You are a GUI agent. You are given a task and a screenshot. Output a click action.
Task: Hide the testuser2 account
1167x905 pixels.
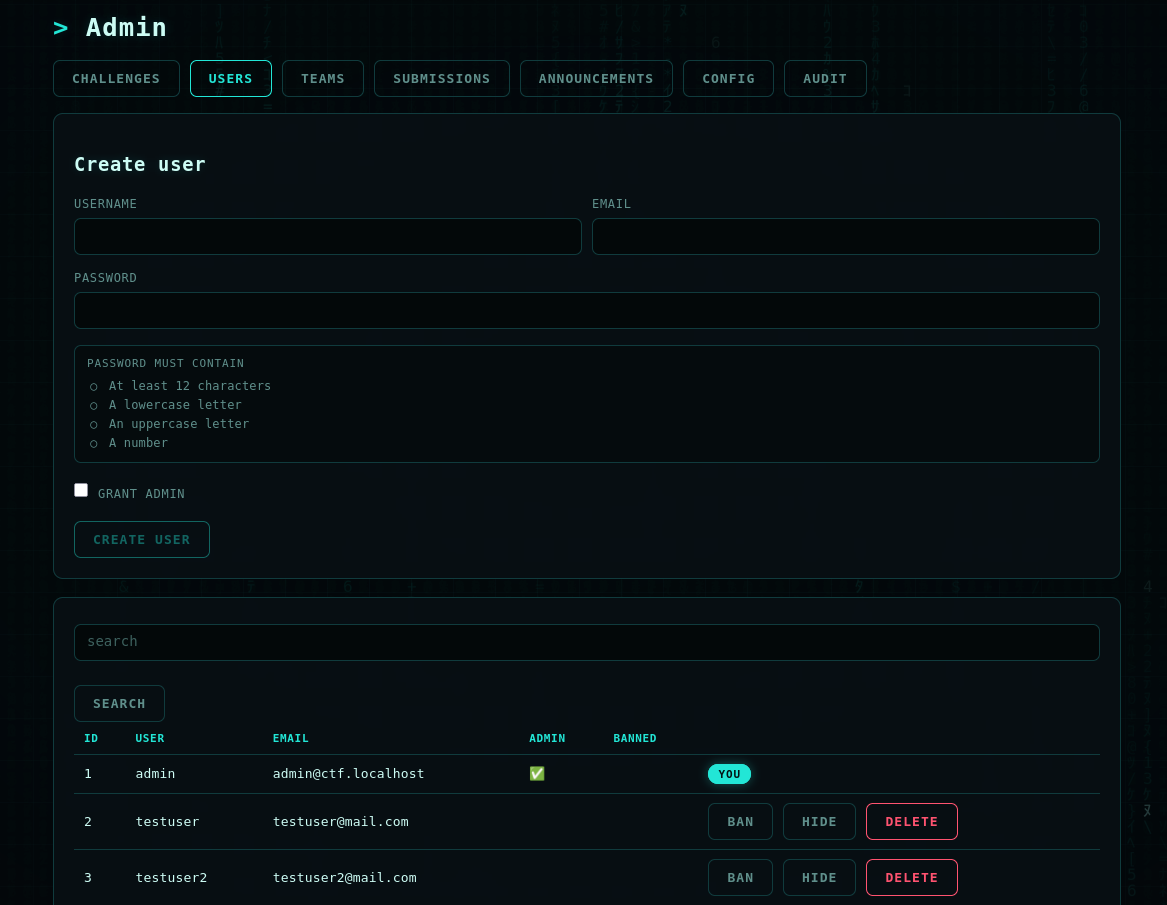pyautogui.click(x=819, y=877)
